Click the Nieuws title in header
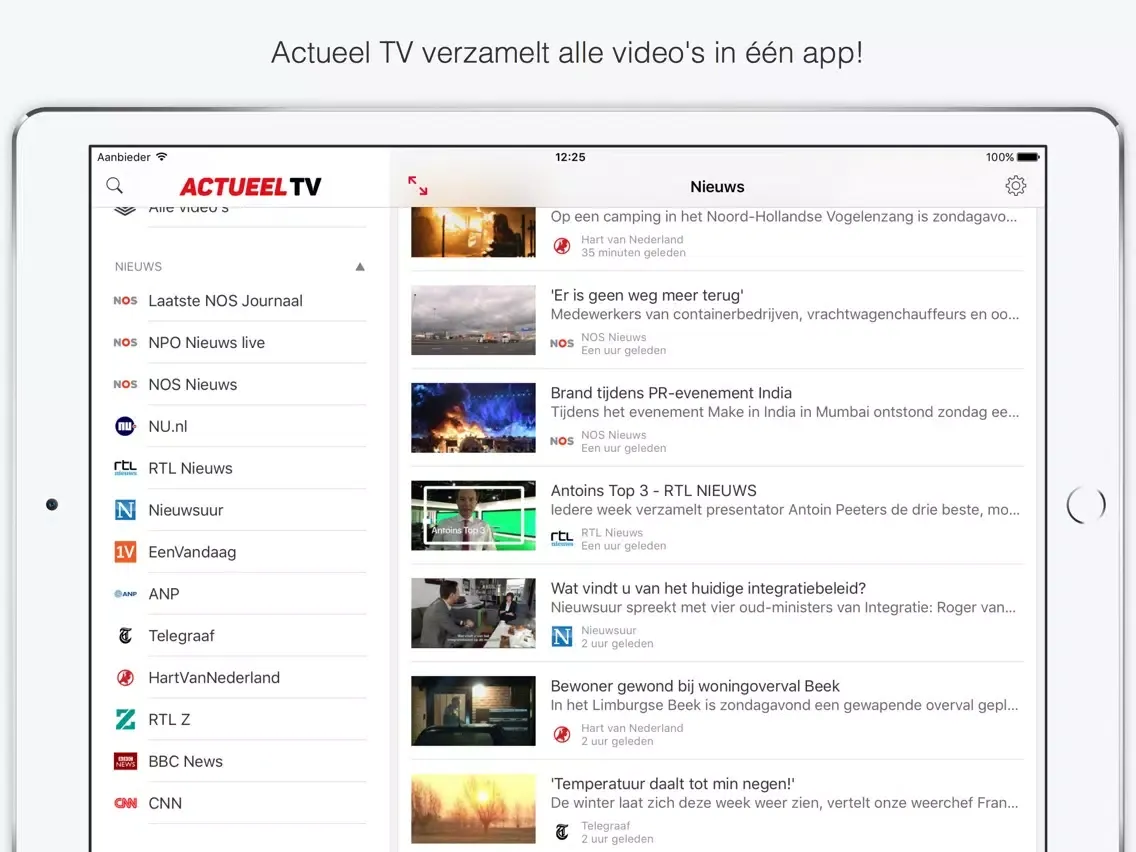1136x852 pixels. [x=717, y=187]
